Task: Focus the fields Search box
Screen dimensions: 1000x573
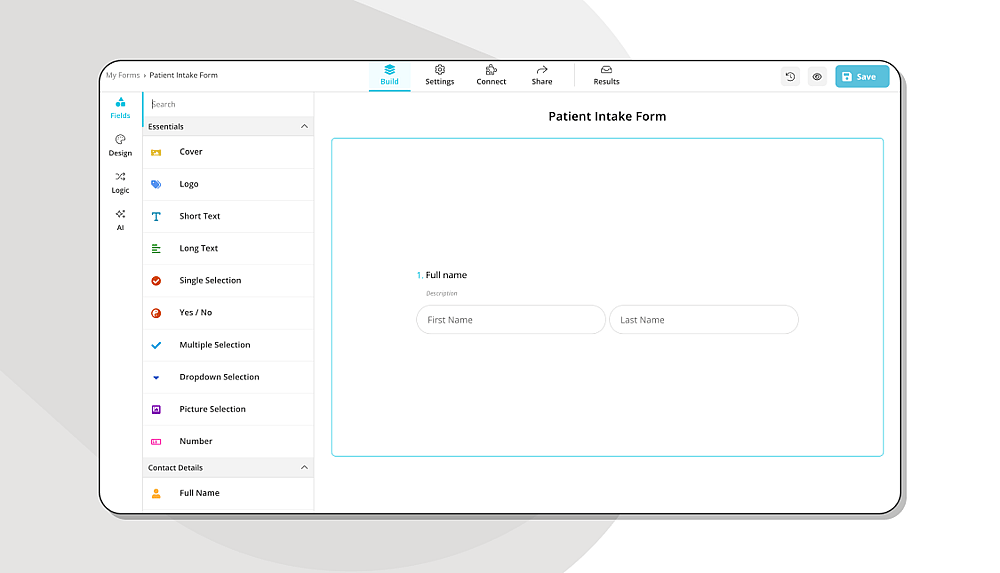Action: pyautogui.click(x=228, y=104)
